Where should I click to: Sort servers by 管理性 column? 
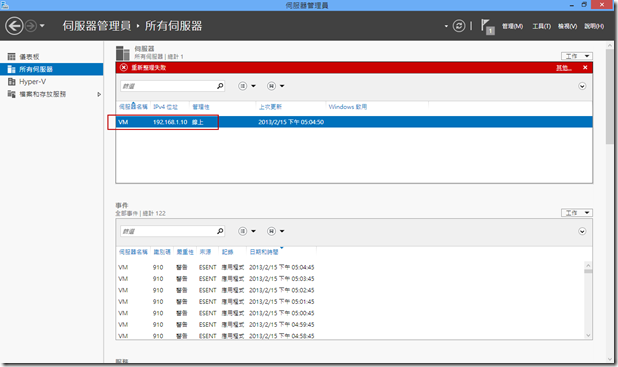[201, 107]
